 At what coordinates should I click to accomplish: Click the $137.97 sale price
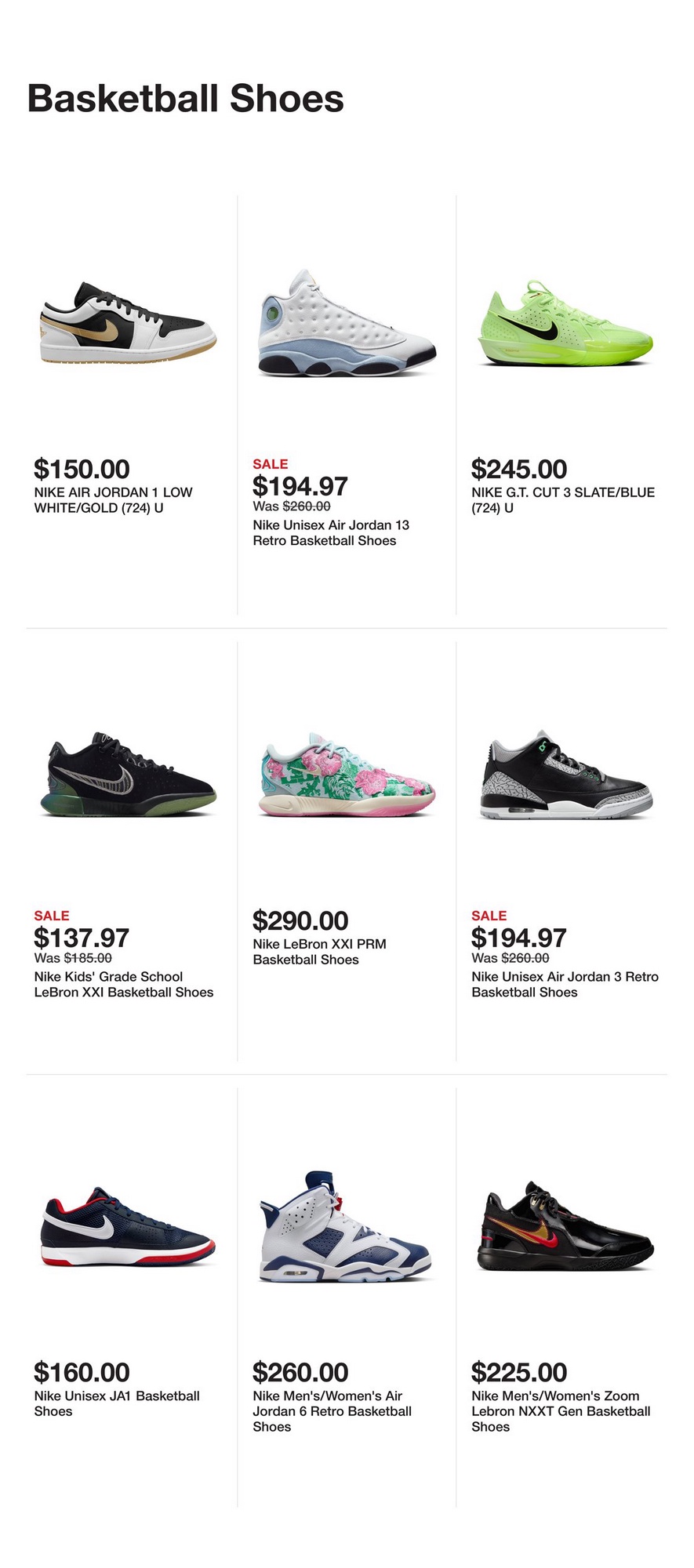(82, 938)
